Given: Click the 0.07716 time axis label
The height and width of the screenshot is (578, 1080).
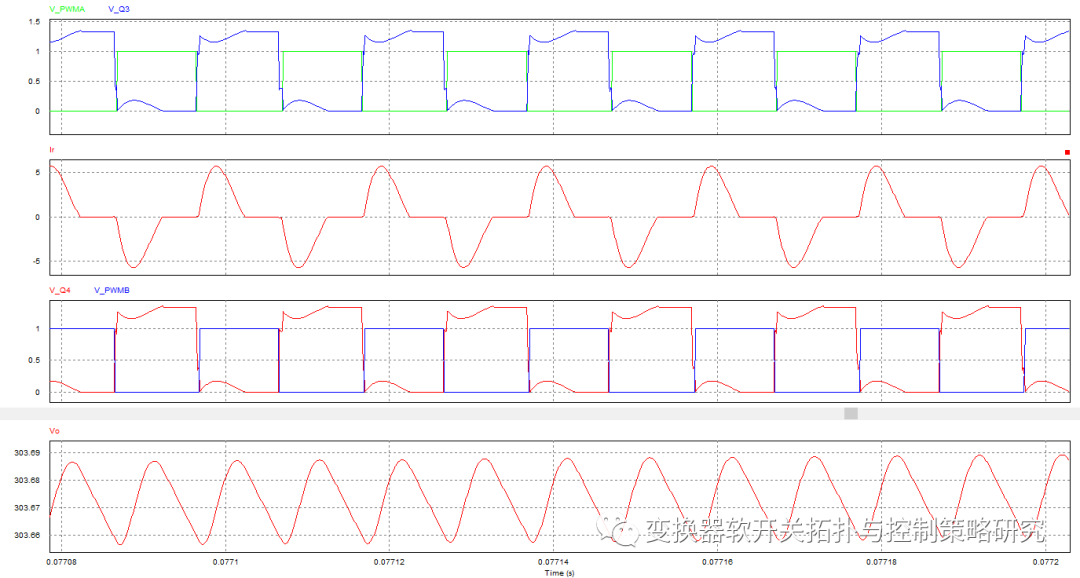Looking at the screenshot, I should [x=717, y=562].
